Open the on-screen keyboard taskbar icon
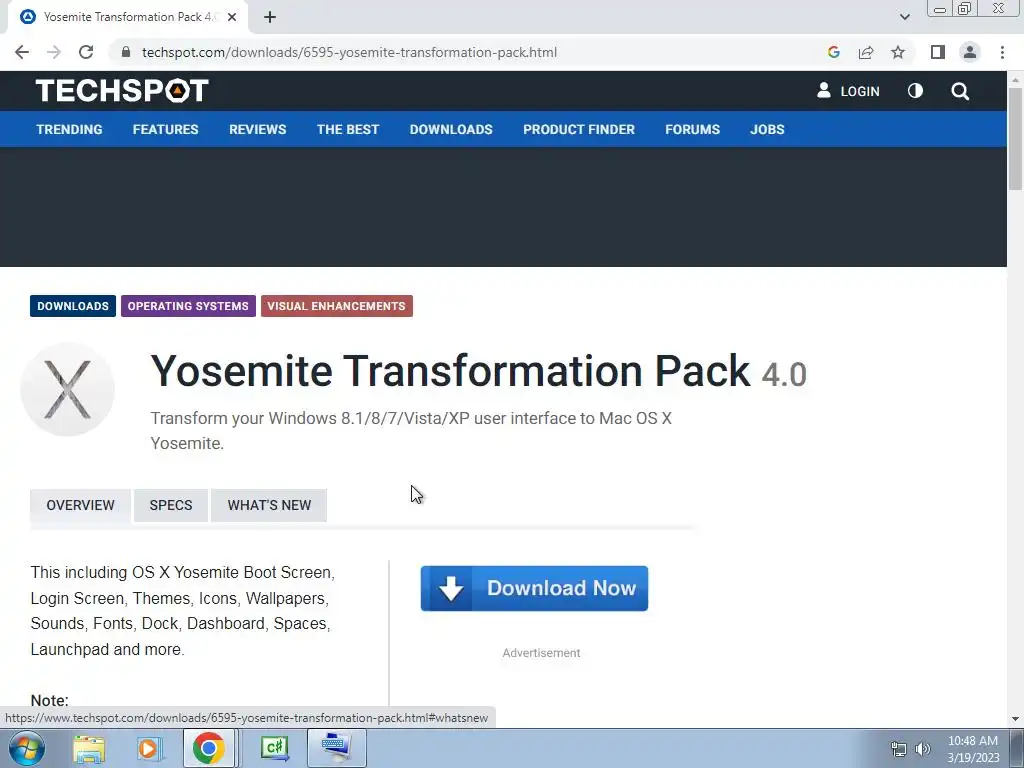The height and width of the screenshot is (768, 1024). point(336,748)
